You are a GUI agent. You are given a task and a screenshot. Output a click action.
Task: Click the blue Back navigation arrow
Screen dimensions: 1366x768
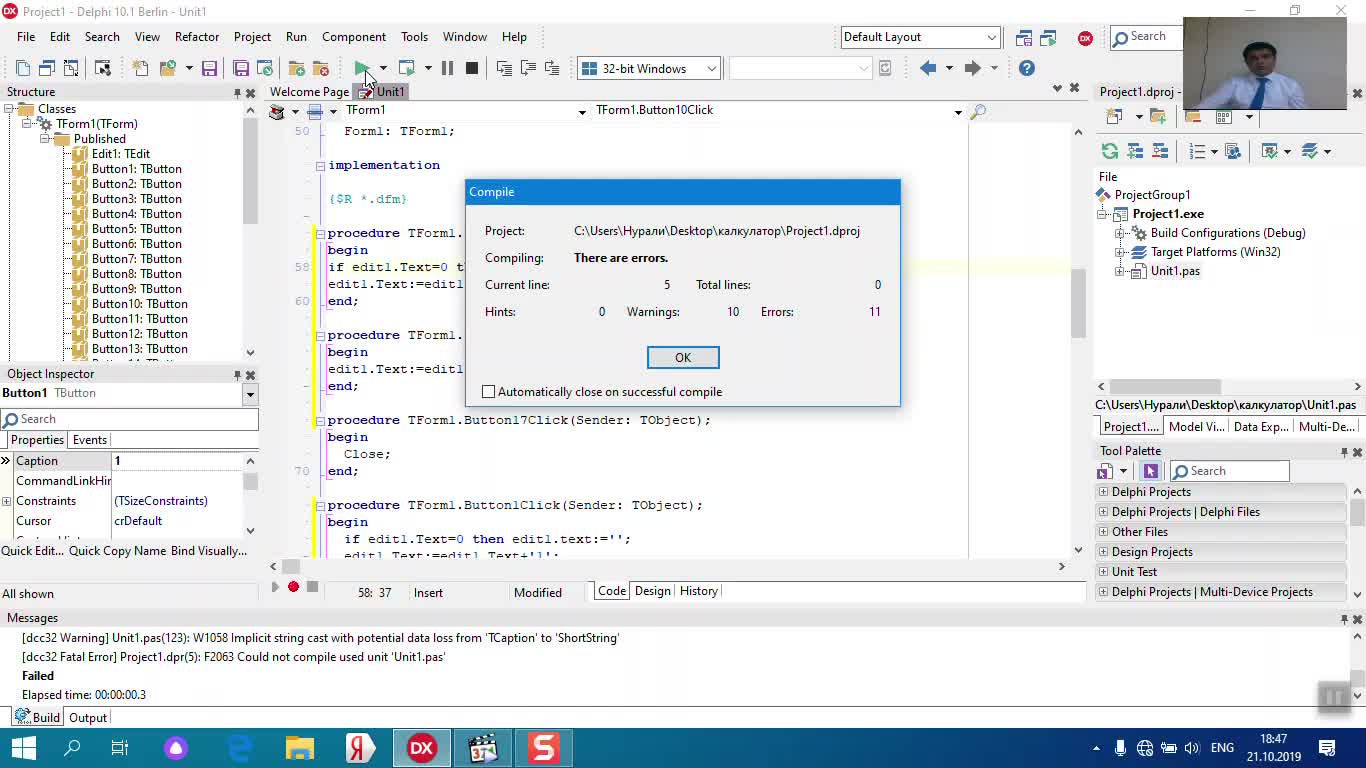[928, 68]
